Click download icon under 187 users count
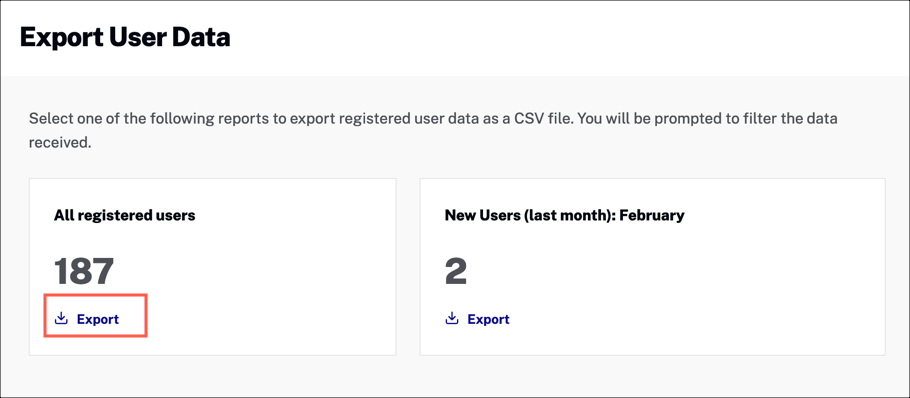Image resolution: width=910 pixels, height=398 pixels. click(61, 319)
